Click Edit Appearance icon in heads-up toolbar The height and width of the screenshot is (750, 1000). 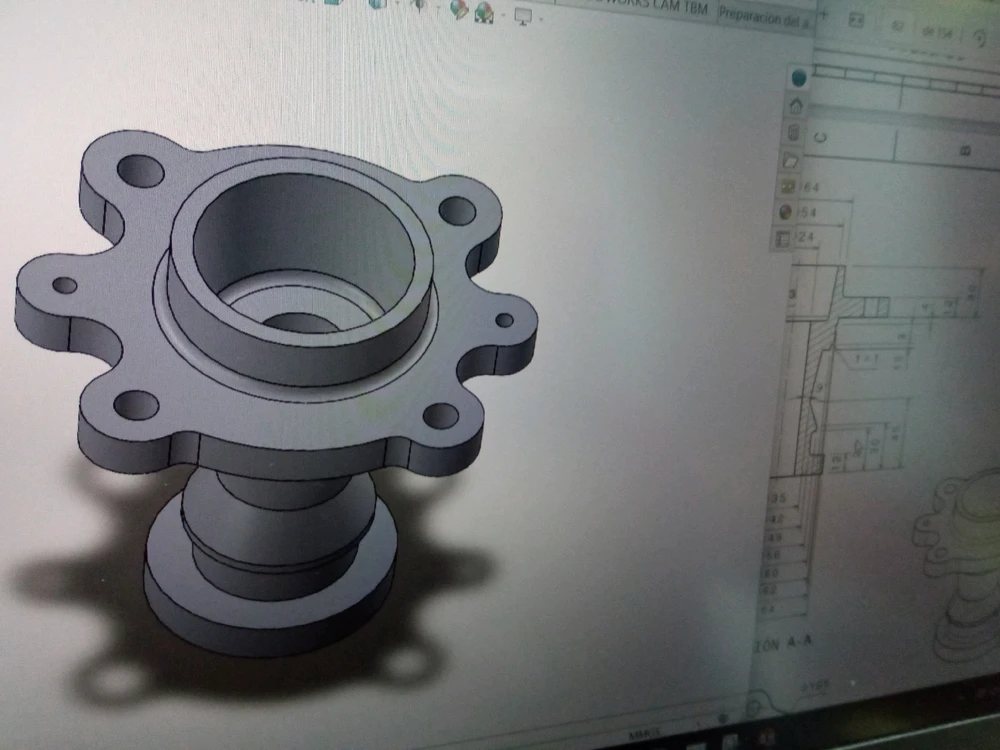point(459,10)
